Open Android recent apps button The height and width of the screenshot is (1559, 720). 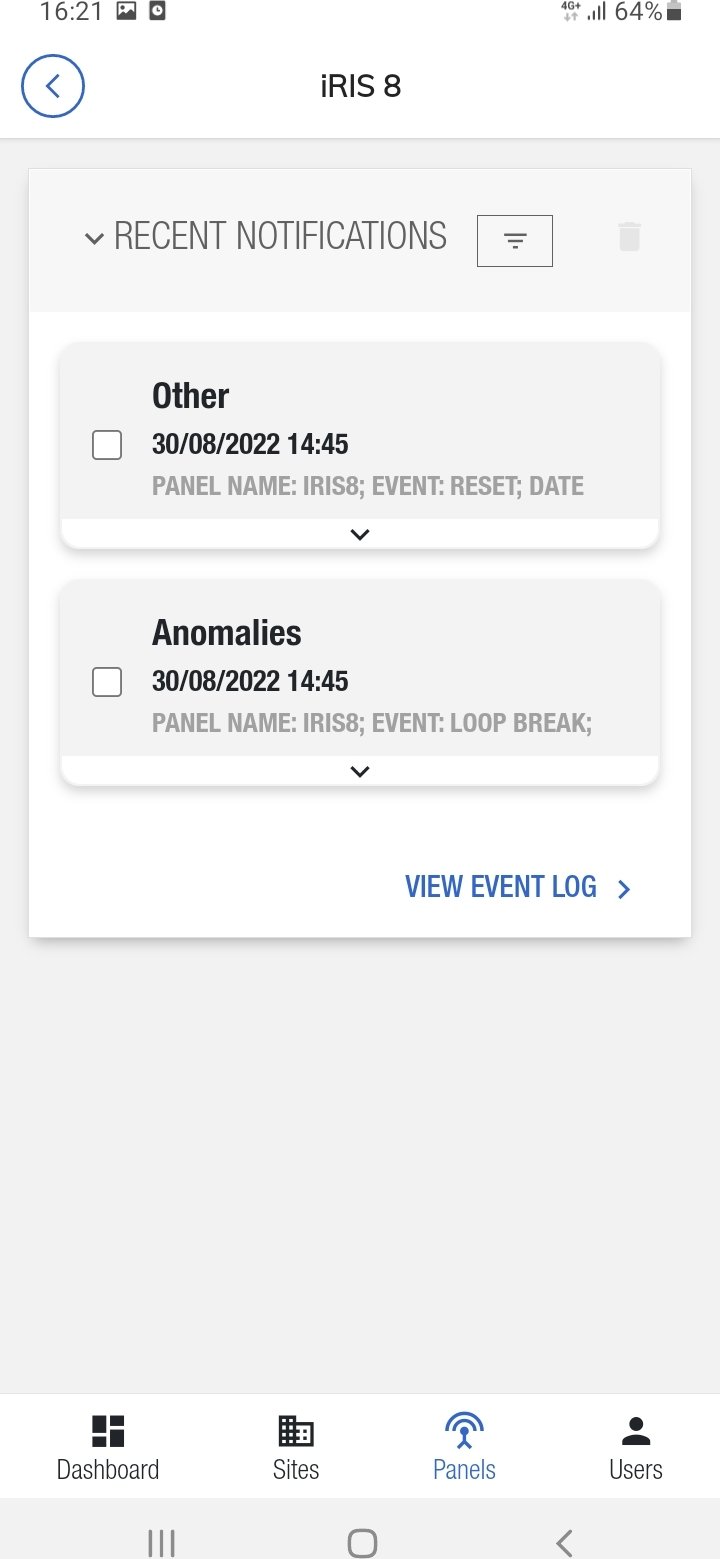(161, 1542)
